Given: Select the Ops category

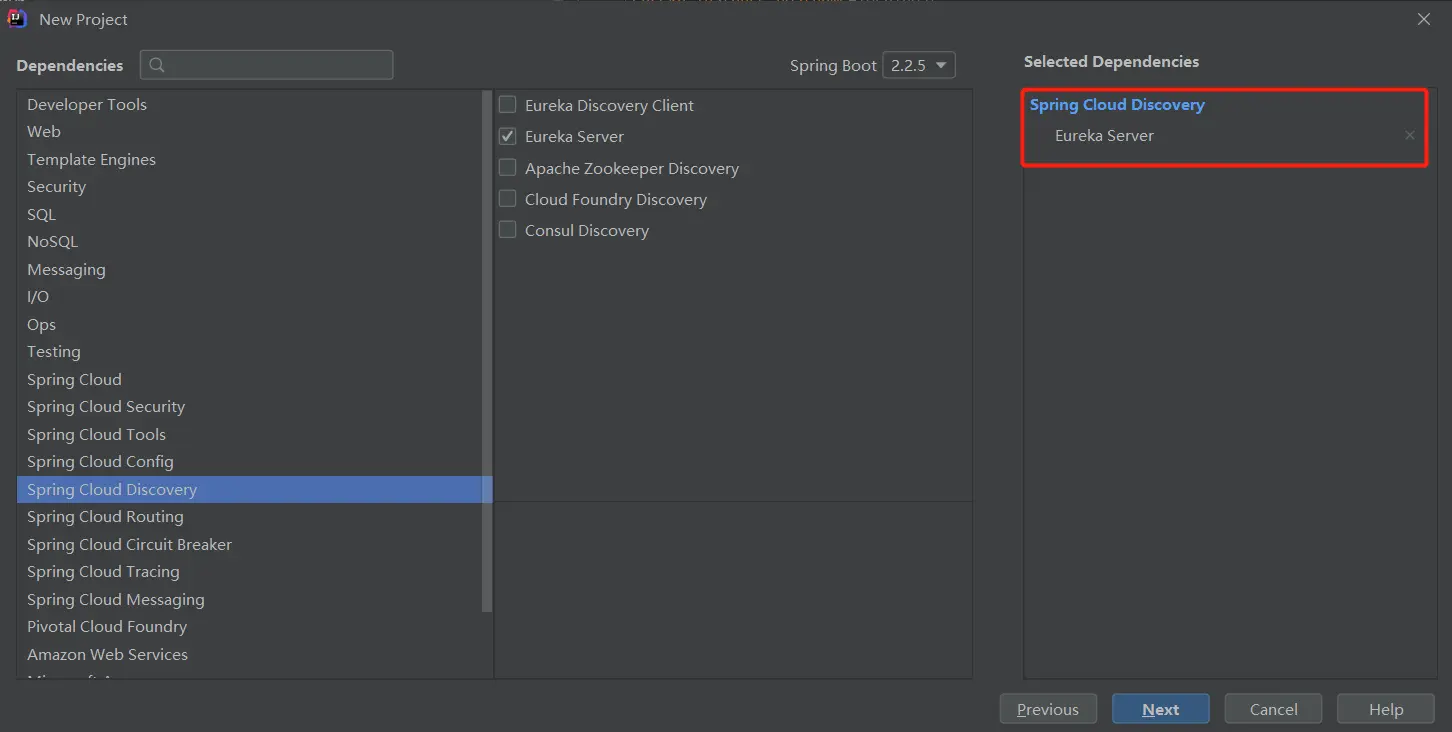Looking at the screenshot, I should tap(249, 324).
